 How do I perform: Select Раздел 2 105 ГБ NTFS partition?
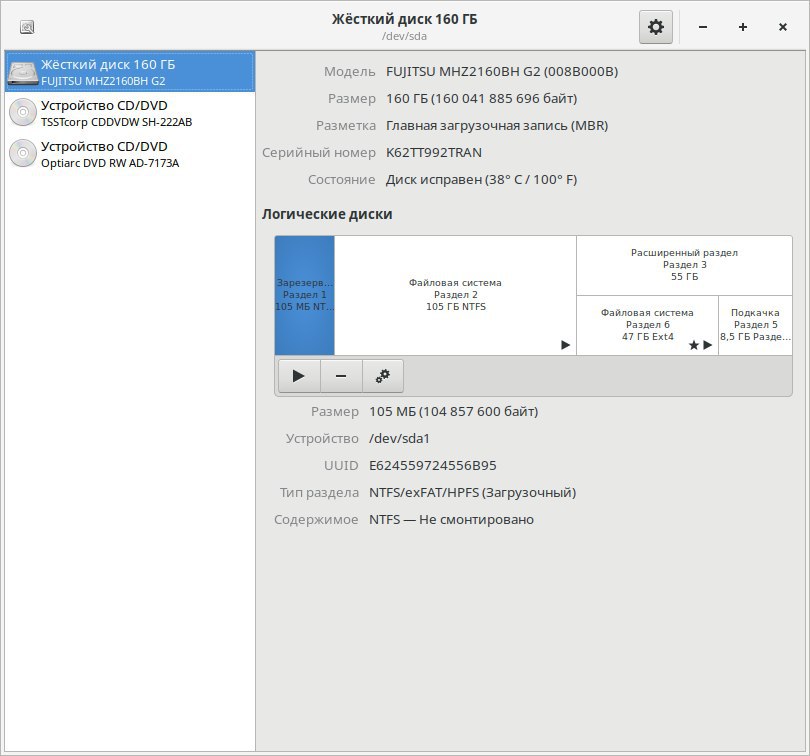455,295
